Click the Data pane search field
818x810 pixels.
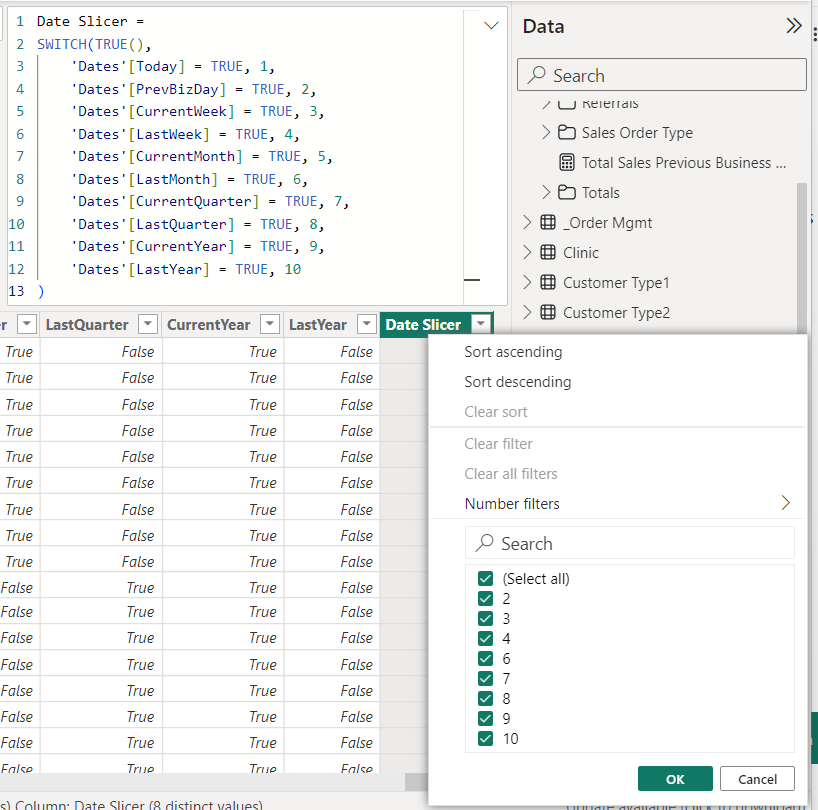coord(661,75)
